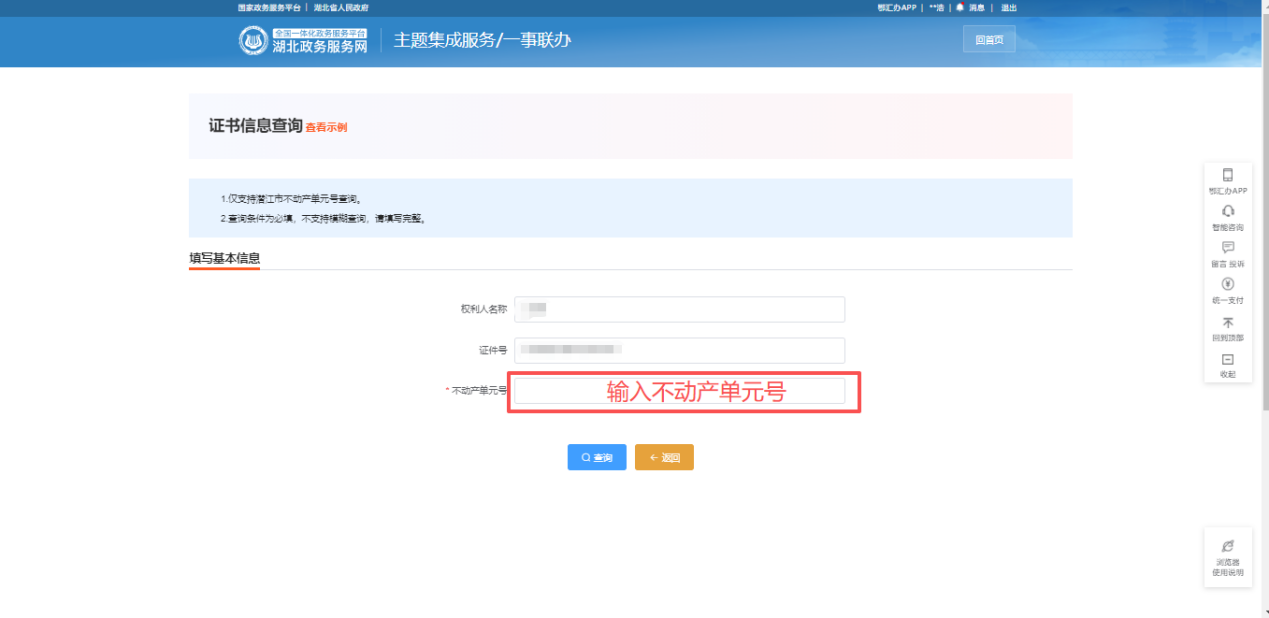Viewport: 1269px width, 618px height.
Task: Open 统一支付 yen payment icon
Action: (1227, 285)
